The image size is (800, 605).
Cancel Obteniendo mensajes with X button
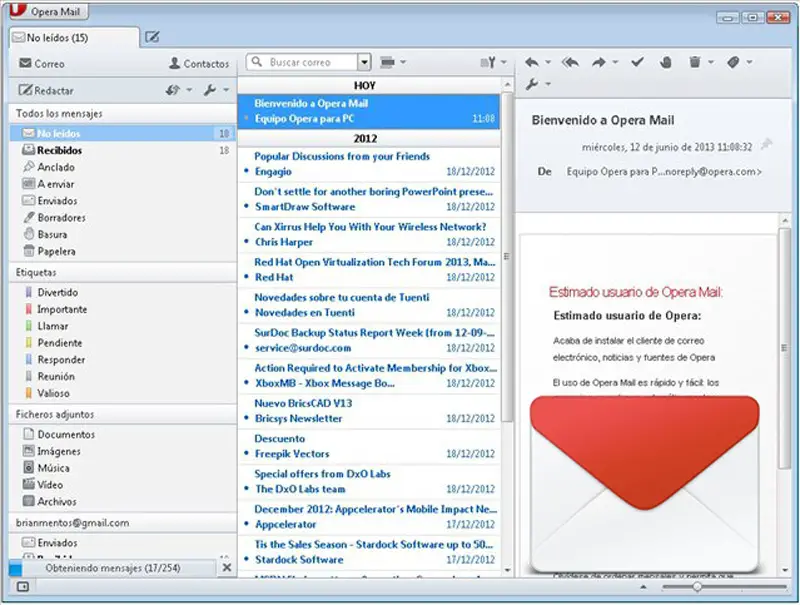click(x=227, y=567)
